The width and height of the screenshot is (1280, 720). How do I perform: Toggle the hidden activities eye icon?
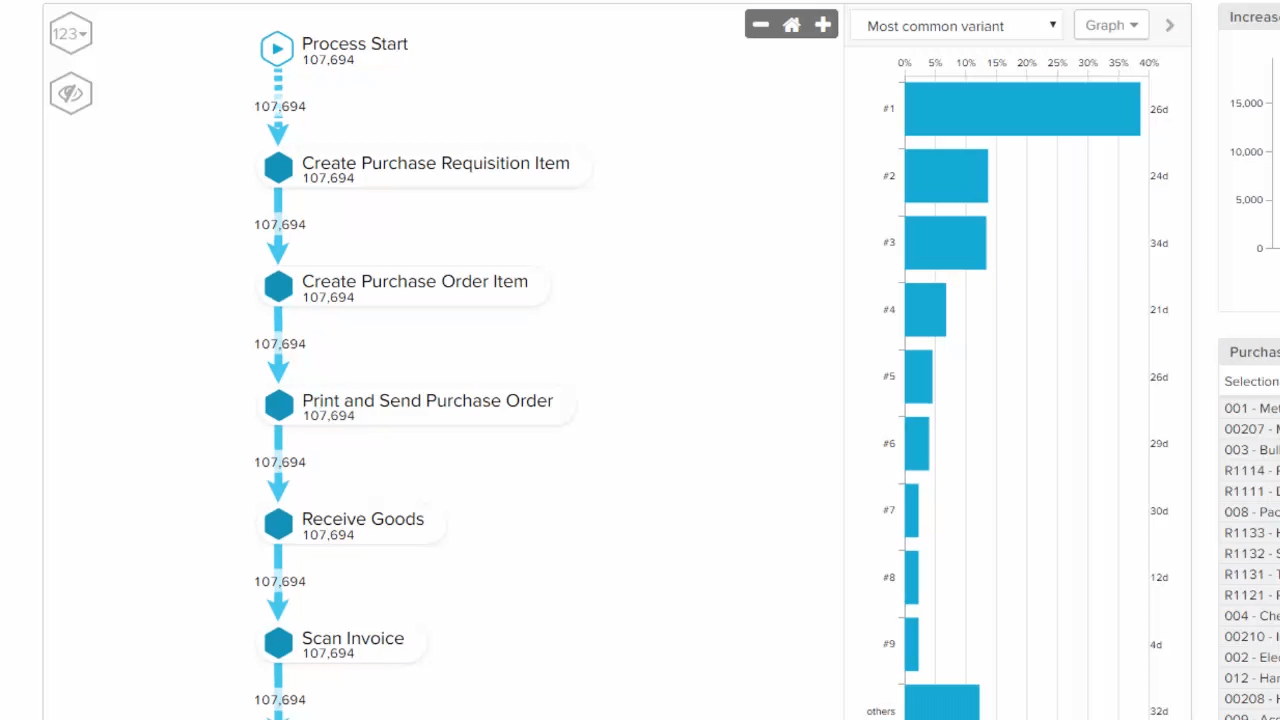tap(70, 94)
